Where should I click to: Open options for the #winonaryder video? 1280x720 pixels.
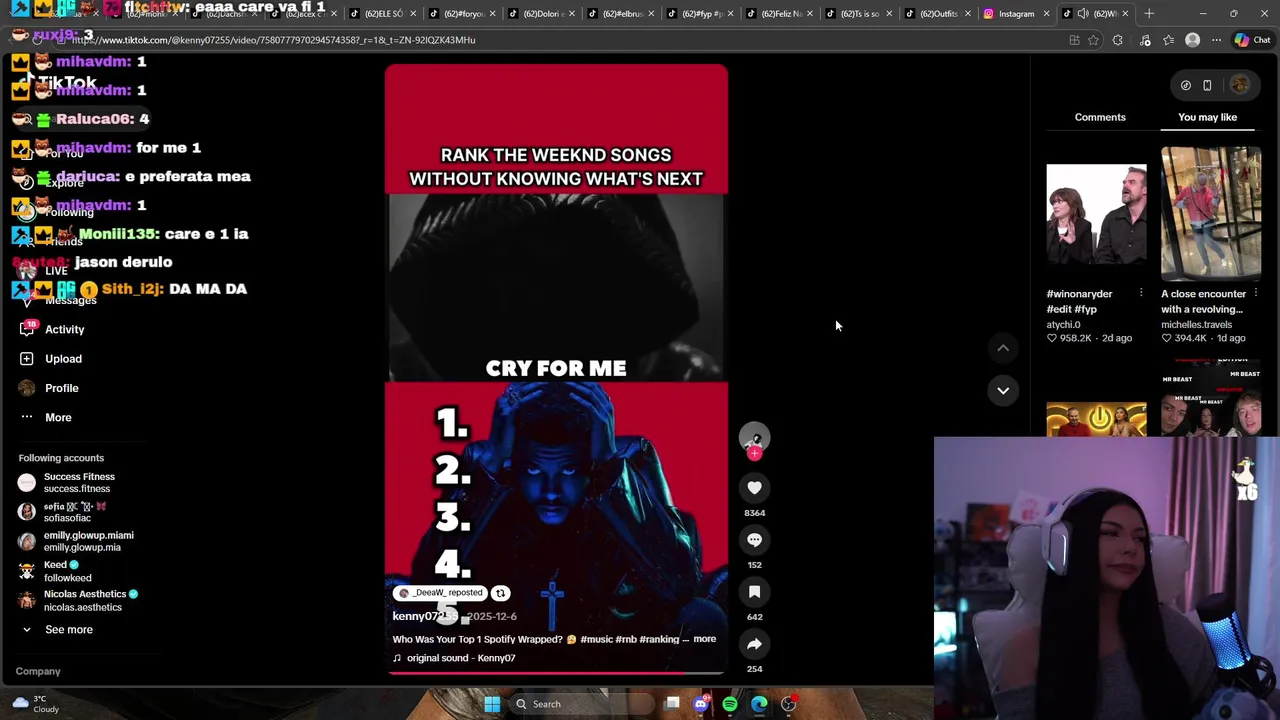click(x=1141, y=293)
